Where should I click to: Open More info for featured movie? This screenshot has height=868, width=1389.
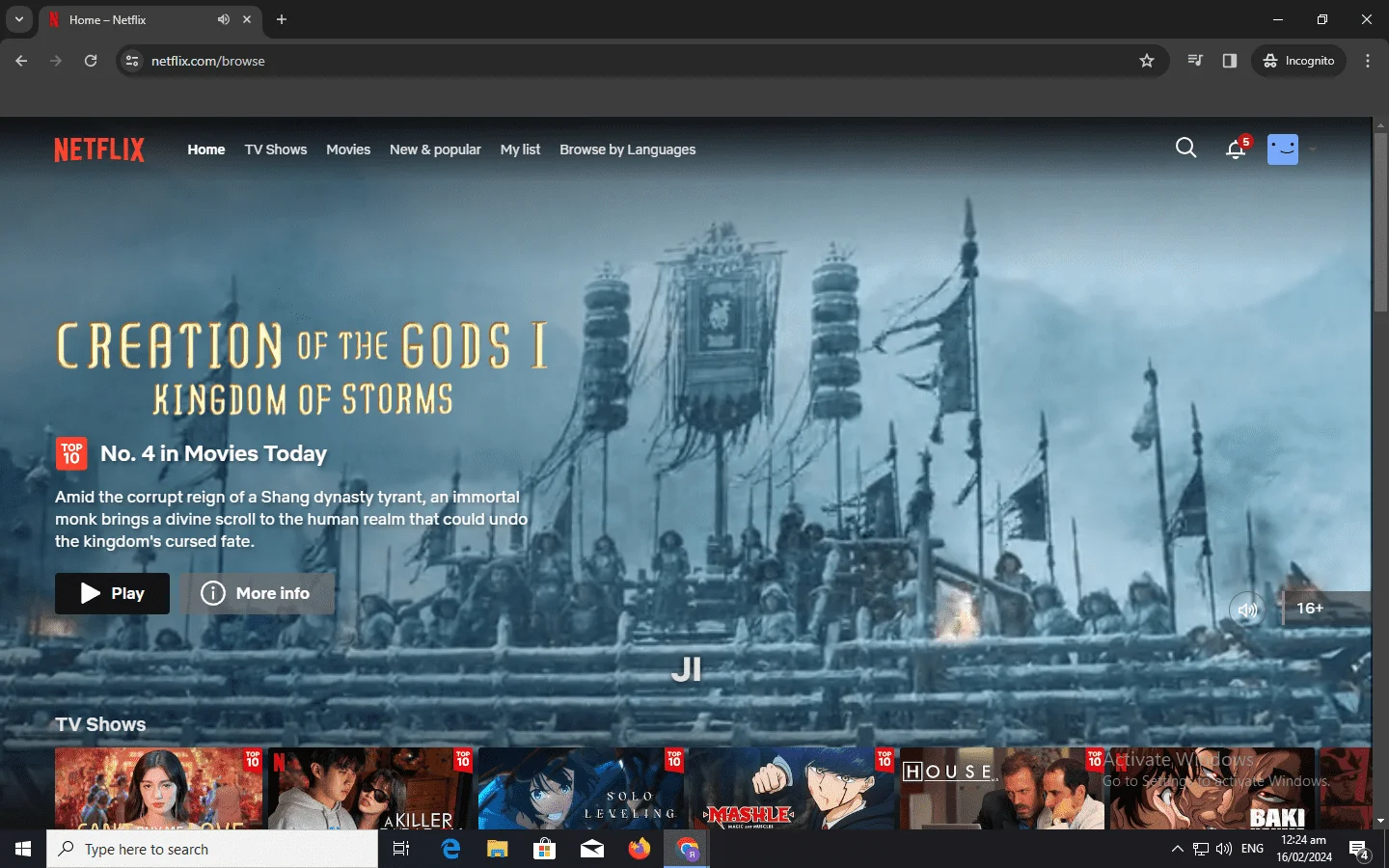pos(257,593)
